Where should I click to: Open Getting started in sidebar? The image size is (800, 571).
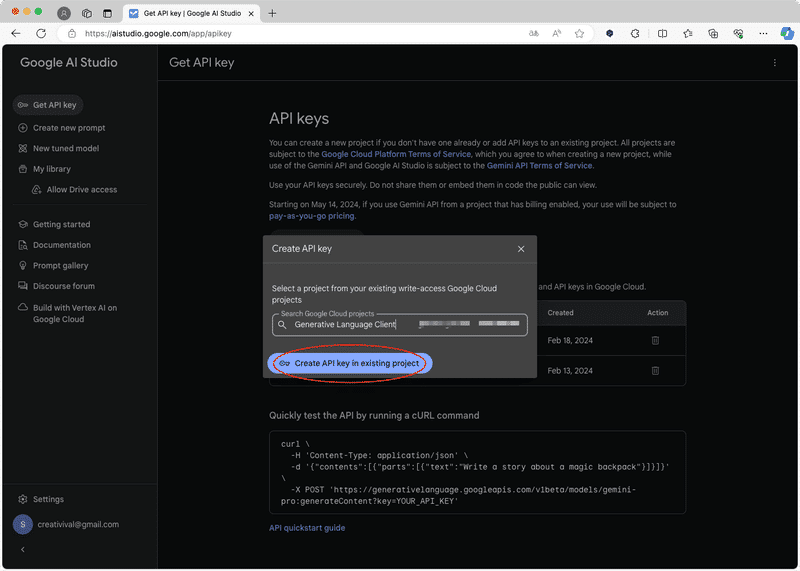54,225
